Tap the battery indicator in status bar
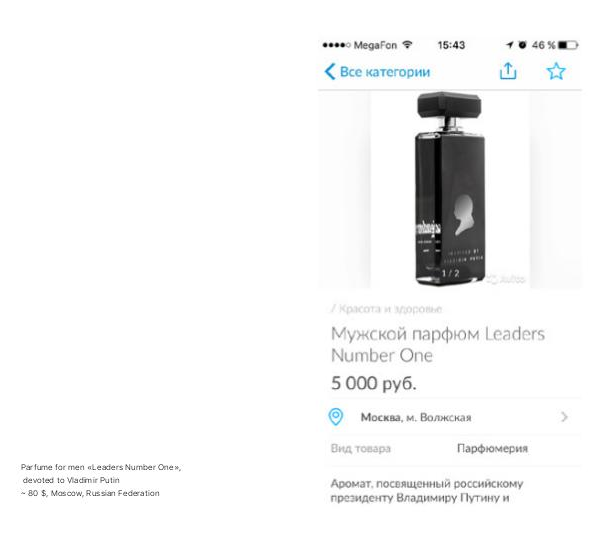Viewport: 600px width, 543px height. point(568,45)
